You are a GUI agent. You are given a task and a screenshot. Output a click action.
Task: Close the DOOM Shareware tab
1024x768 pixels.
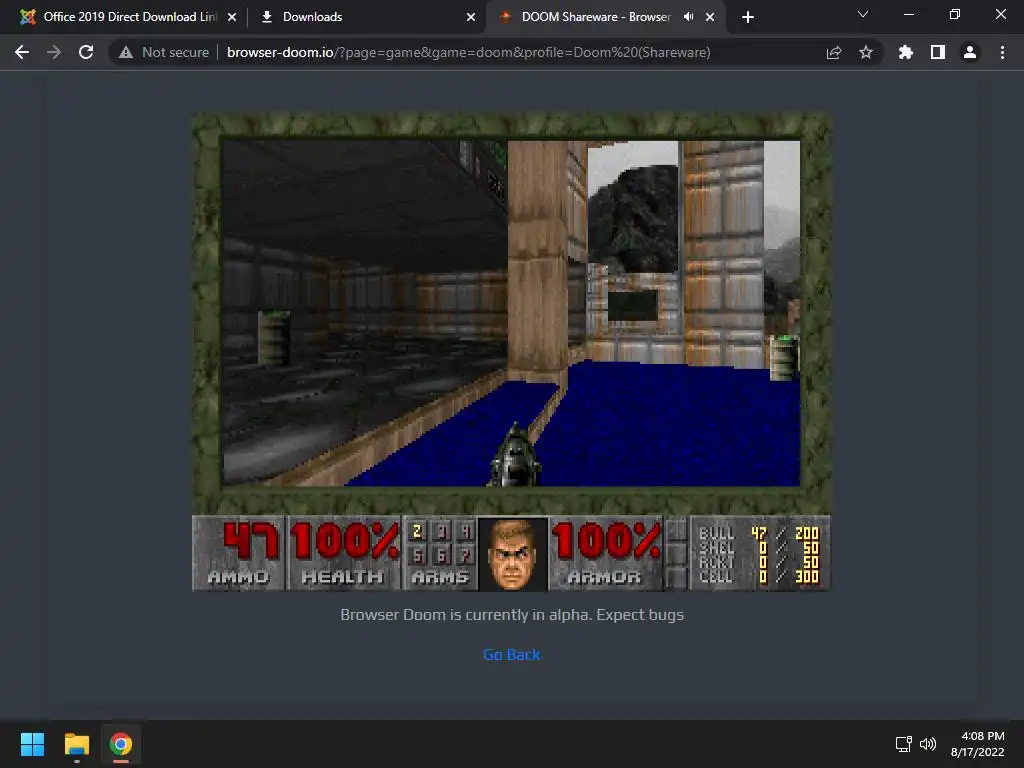coord(710,17)
